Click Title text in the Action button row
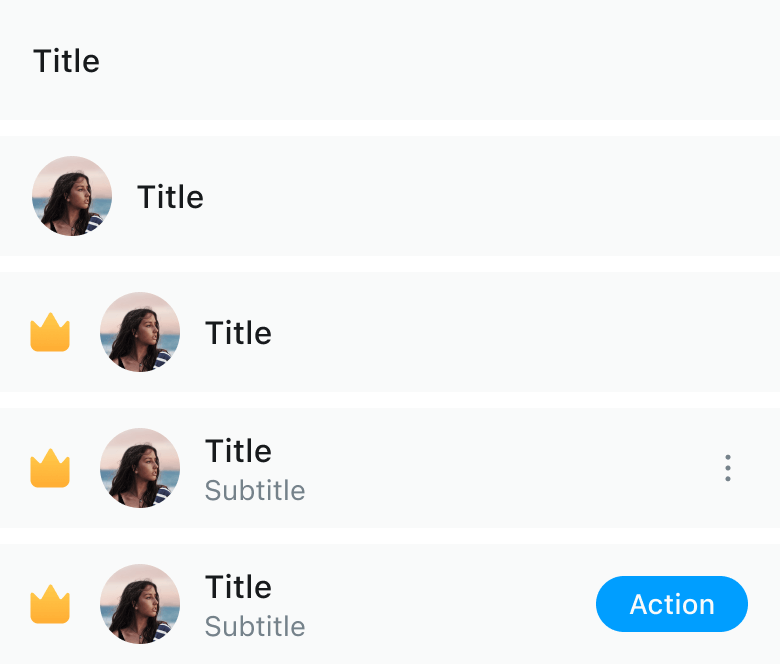 238,587
